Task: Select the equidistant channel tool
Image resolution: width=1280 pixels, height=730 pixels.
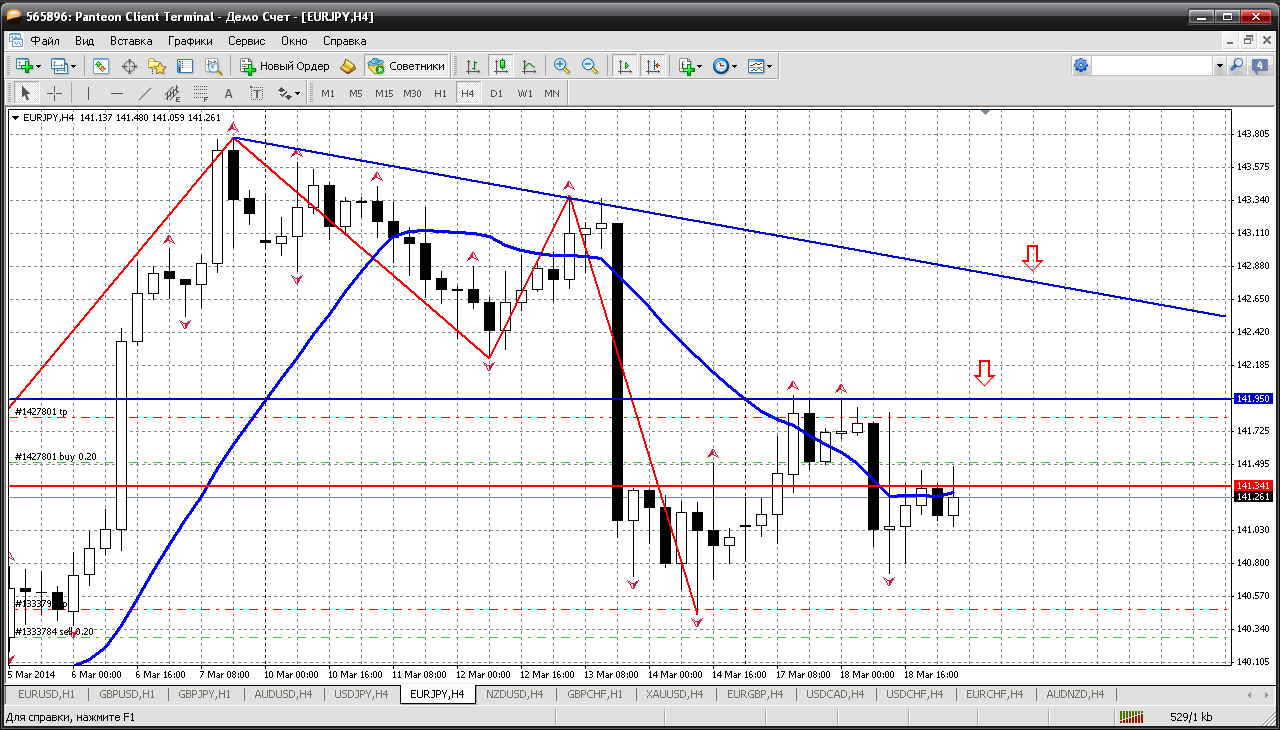Action: pyautogui.click(x=173, y=93)
